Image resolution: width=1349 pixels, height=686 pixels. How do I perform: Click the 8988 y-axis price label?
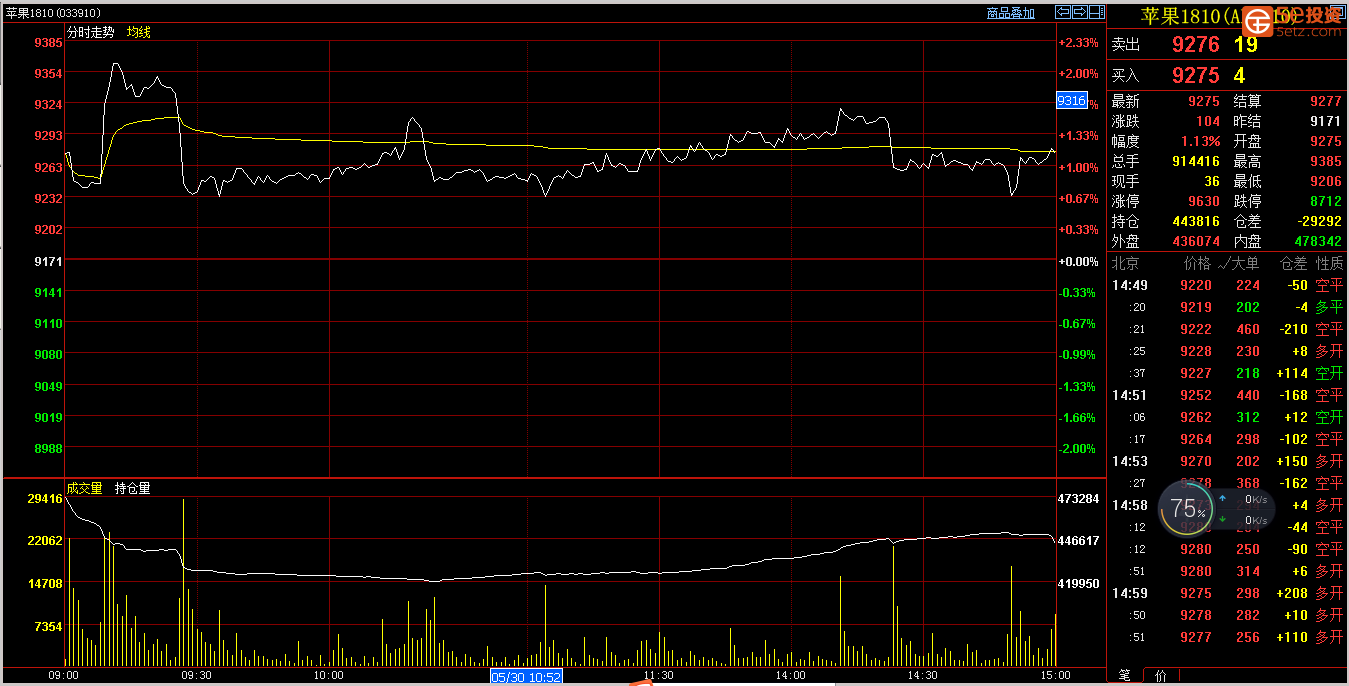pyautogui.click(x=48, y=448)
